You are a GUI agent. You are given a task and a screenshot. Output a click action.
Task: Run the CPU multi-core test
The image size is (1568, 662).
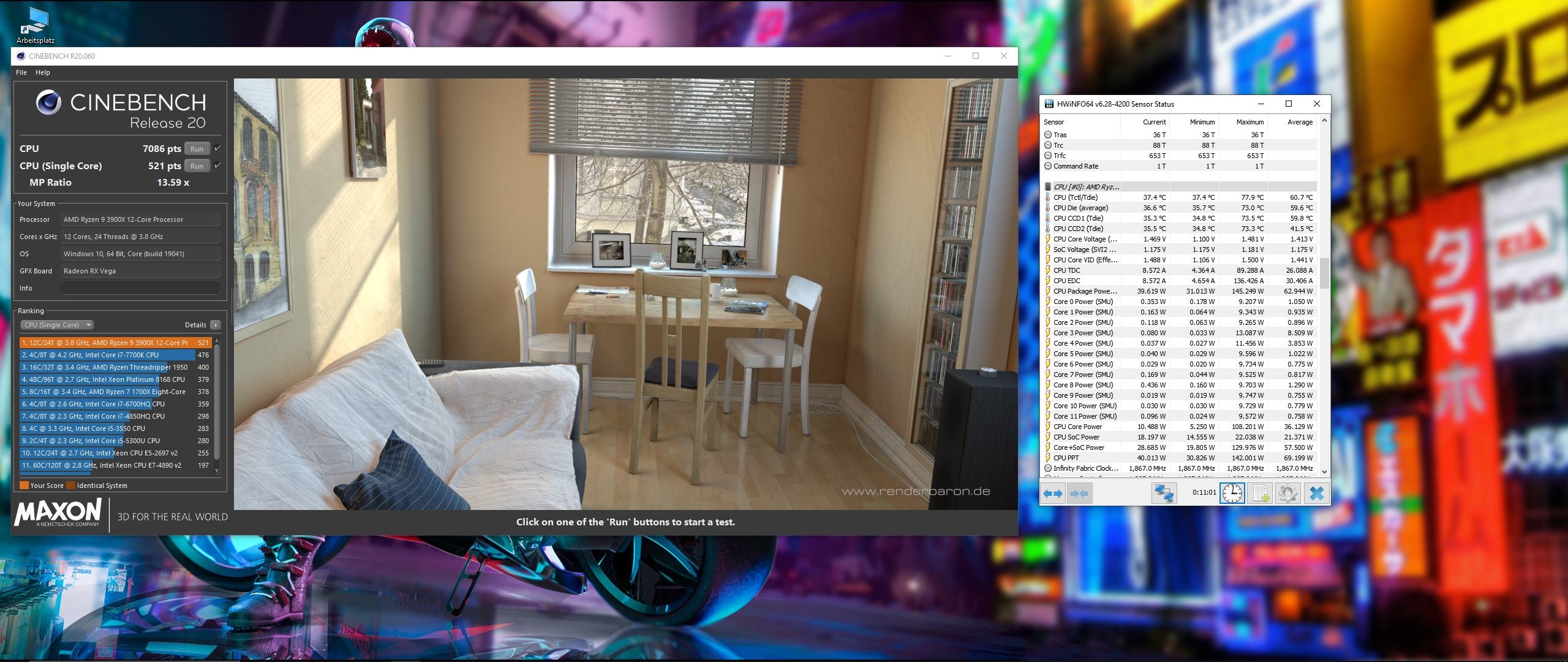[197, 149]
